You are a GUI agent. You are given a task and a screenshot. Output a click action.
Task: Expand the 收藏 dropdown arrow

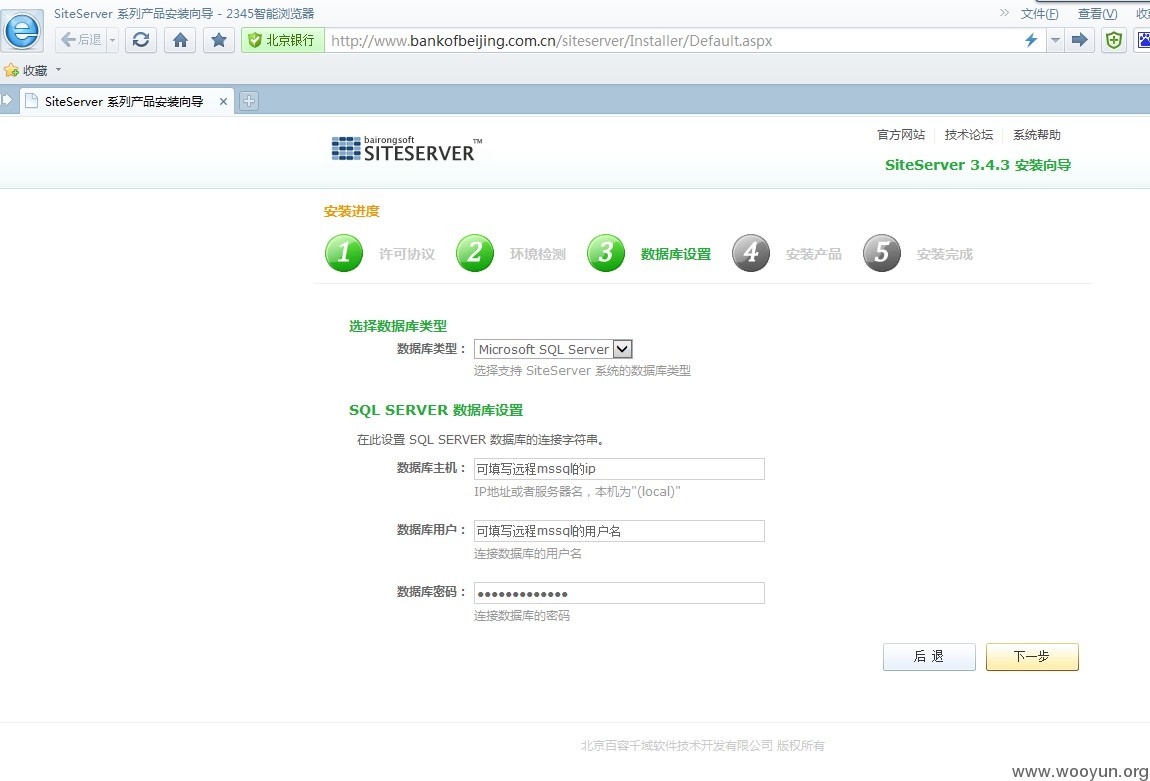coord(59,70)
